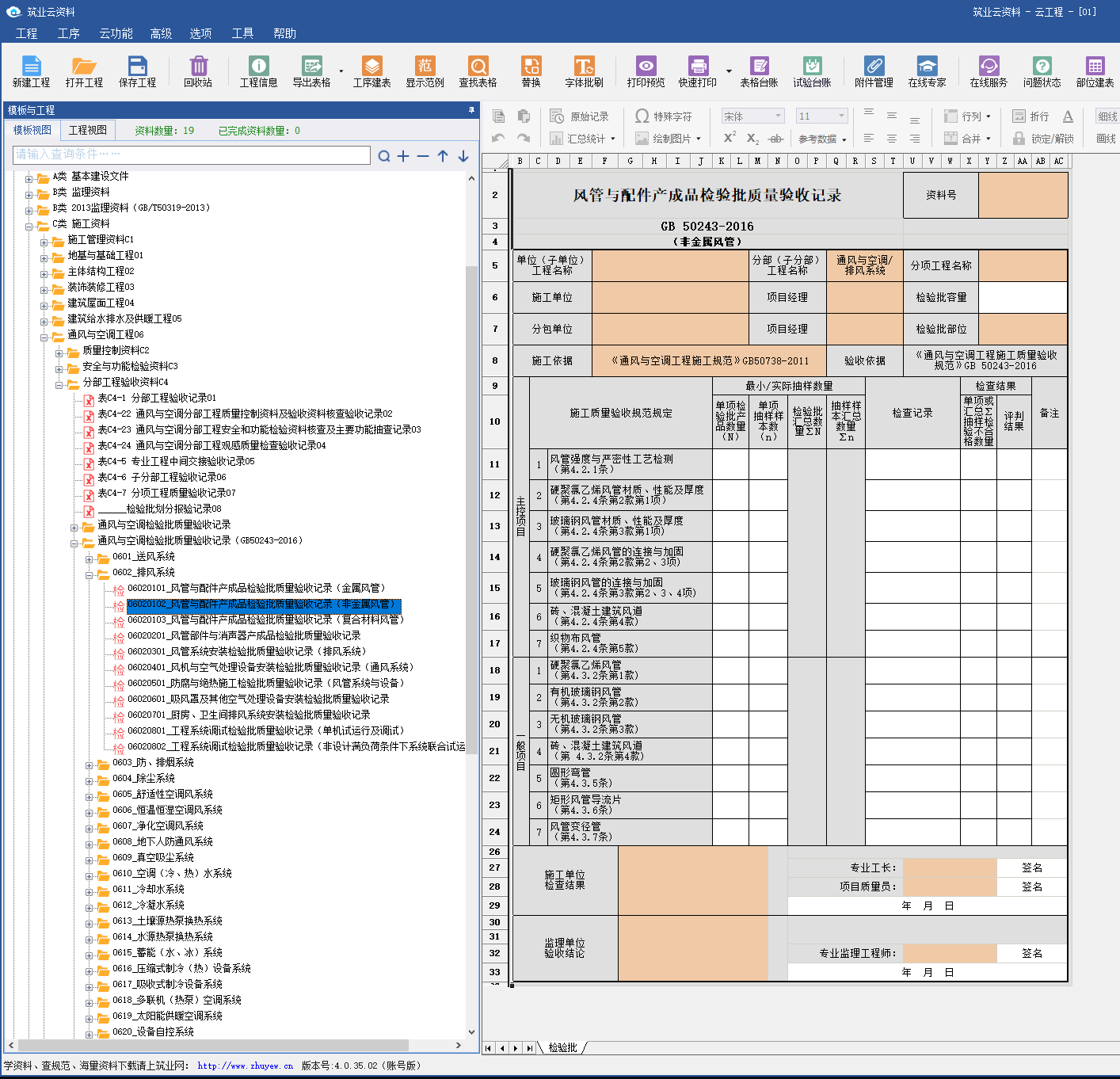Toggle underline A formatting
The height and width of the screenshot is (1079, 1120).
click(x=1068, y=116)
